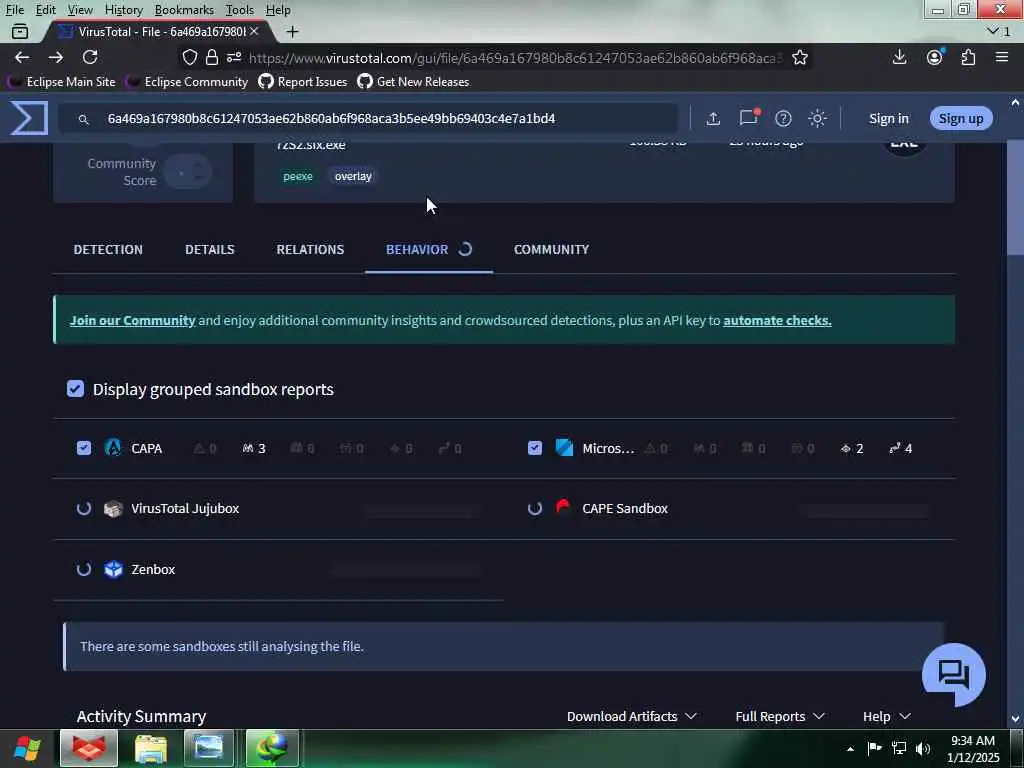Switch to the DETECTION tab

108,249
